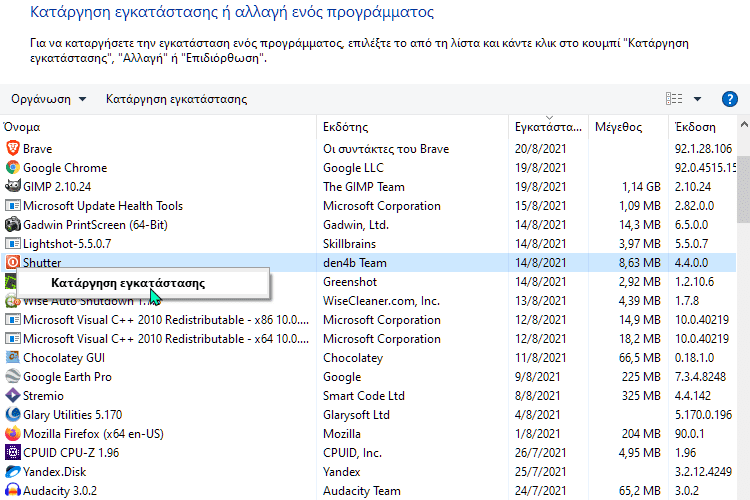Select Mozilla Firefox (x64 en-US) entry

tap(93, 434)
